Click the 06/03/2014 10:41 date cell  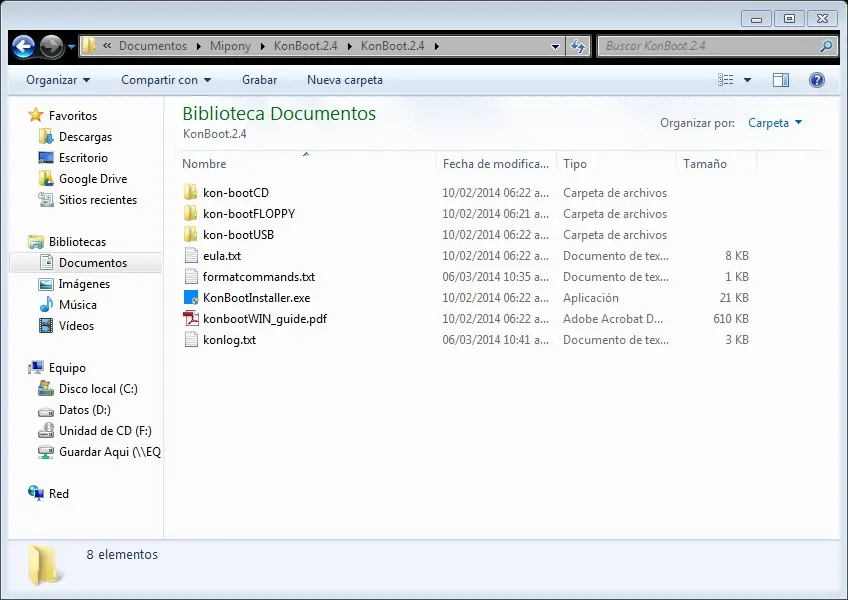click(495, 340)
